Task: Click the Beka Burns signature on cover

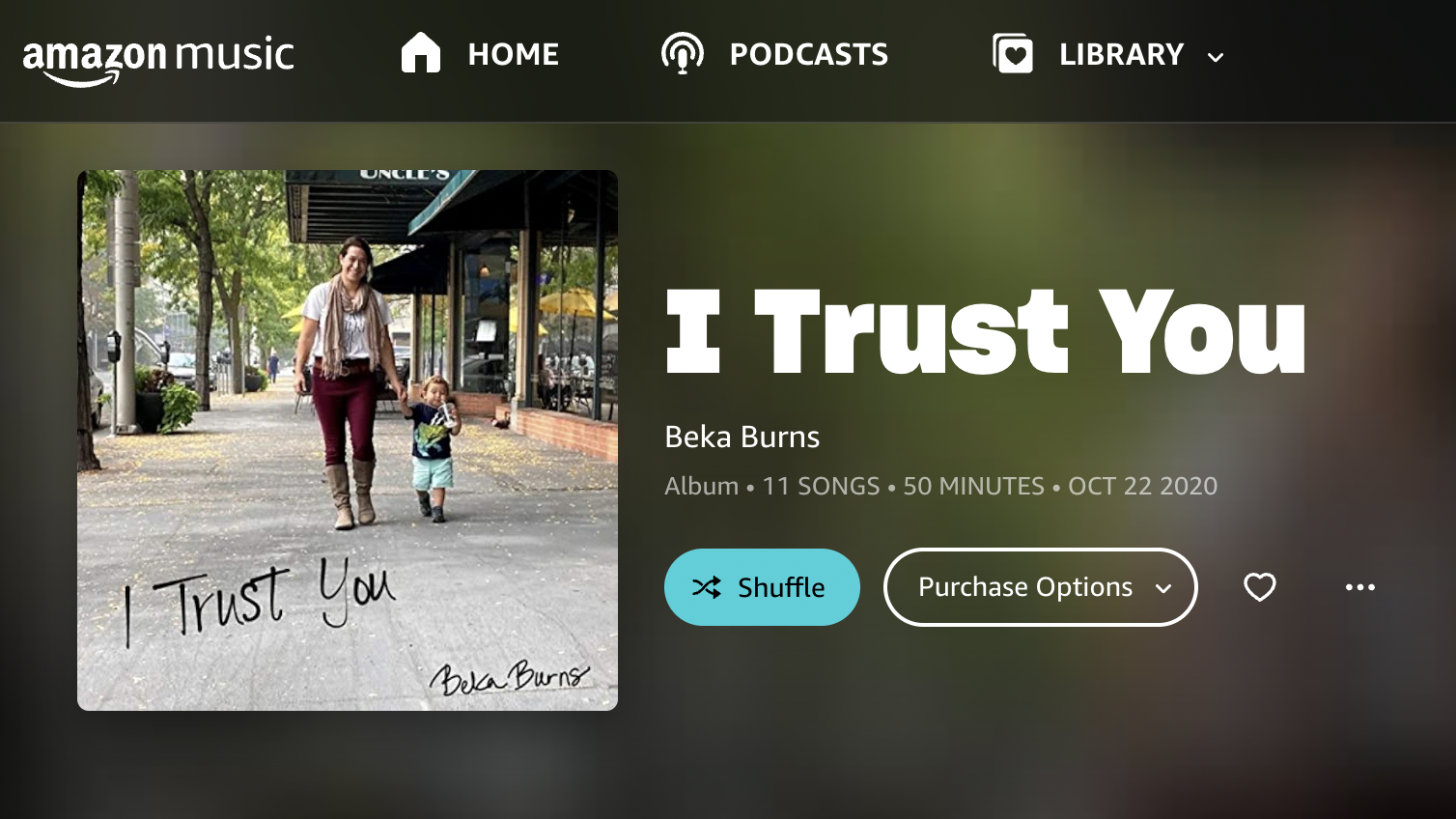Action: click(509, 677)
